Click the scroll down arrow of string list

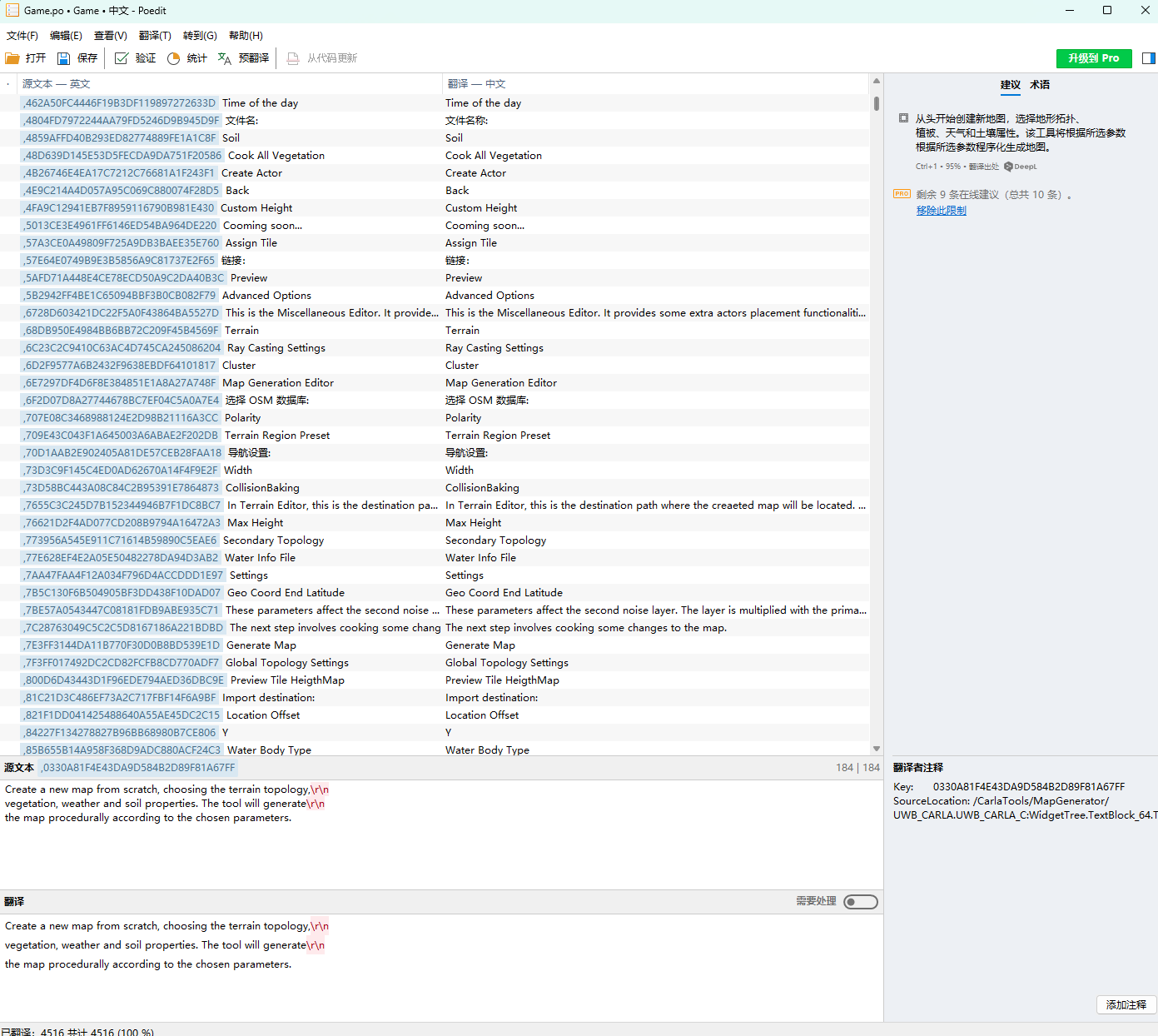876,749
